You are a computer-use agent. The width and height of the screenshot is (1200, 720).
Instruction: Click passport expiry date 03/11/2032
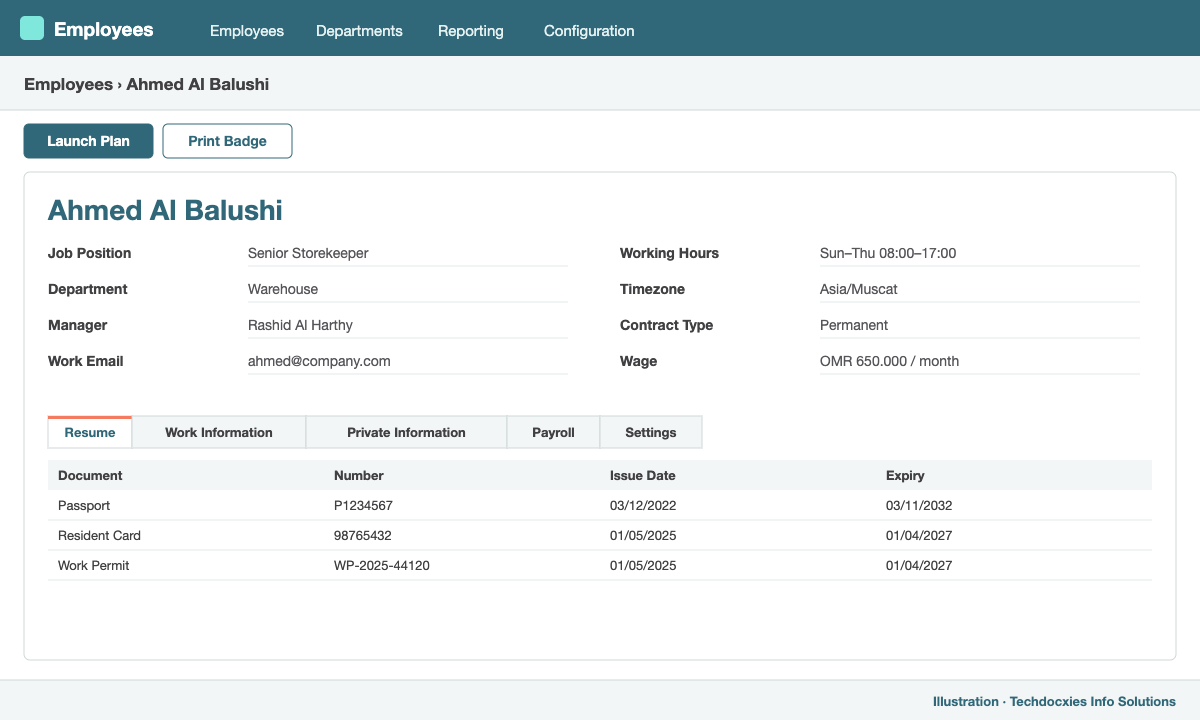[x=919, y=505]
